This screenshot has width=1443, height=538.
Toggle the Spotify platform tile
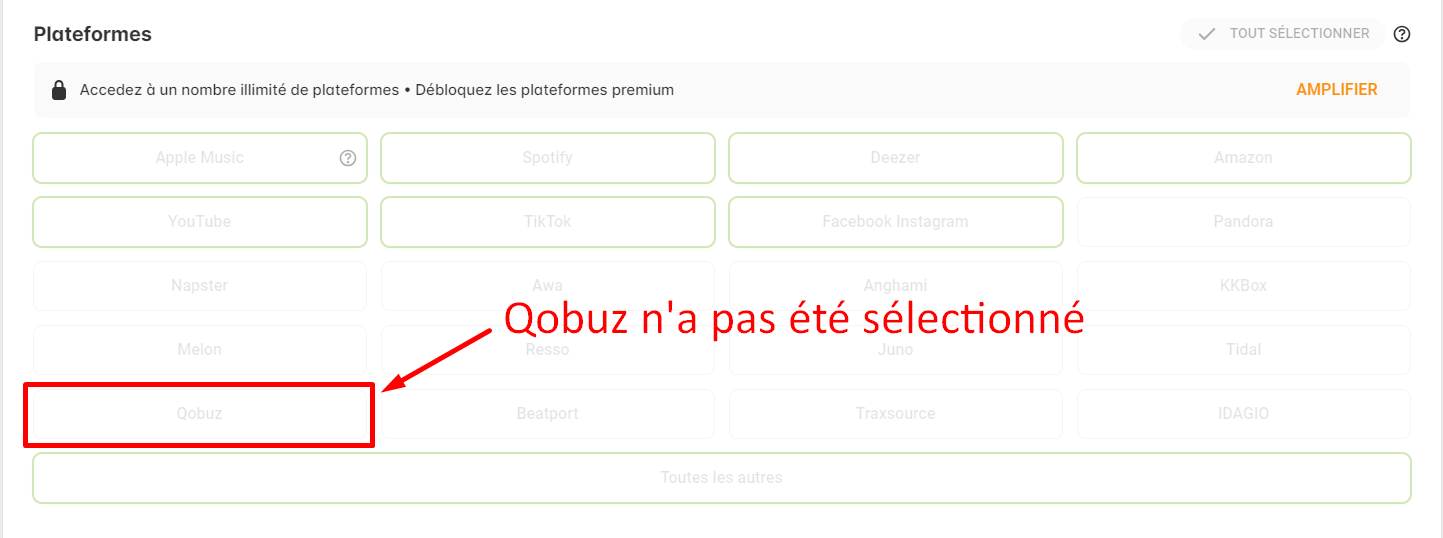(x=548, y=158)
